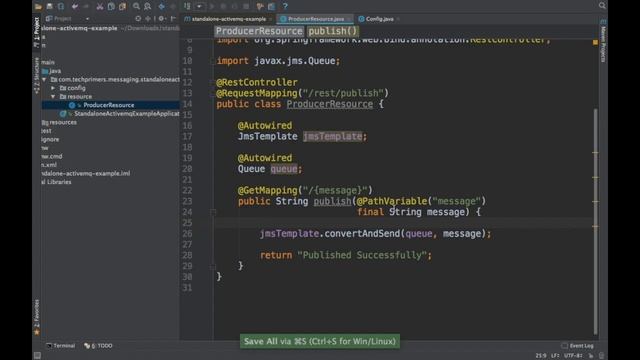
Task: Click the Build project icon
Action: (187, 6)
